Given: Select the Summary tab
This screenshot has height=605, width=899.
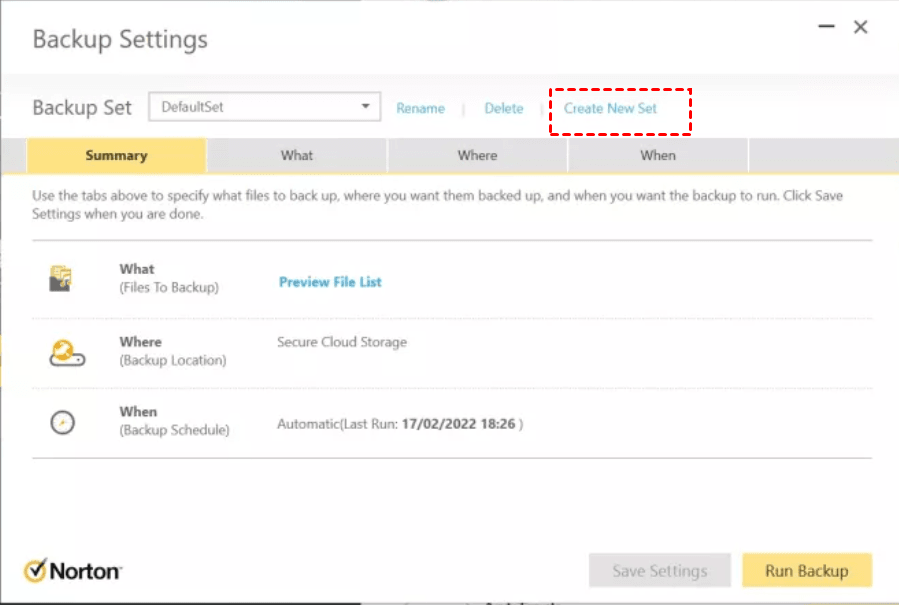Looking at the screenshot, I should pos(116,155).
